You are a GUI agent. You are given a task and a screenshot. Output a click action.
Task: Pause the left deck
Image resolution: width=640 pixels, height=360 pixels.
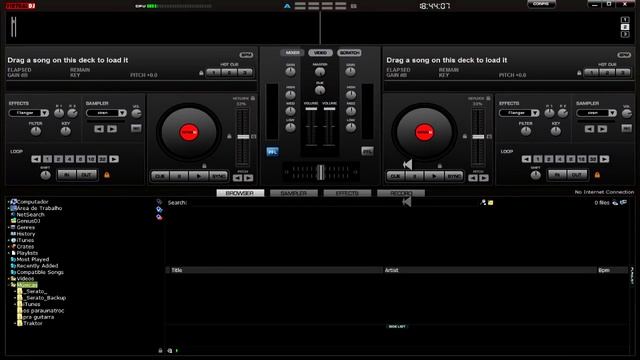(x=179, y=176)
